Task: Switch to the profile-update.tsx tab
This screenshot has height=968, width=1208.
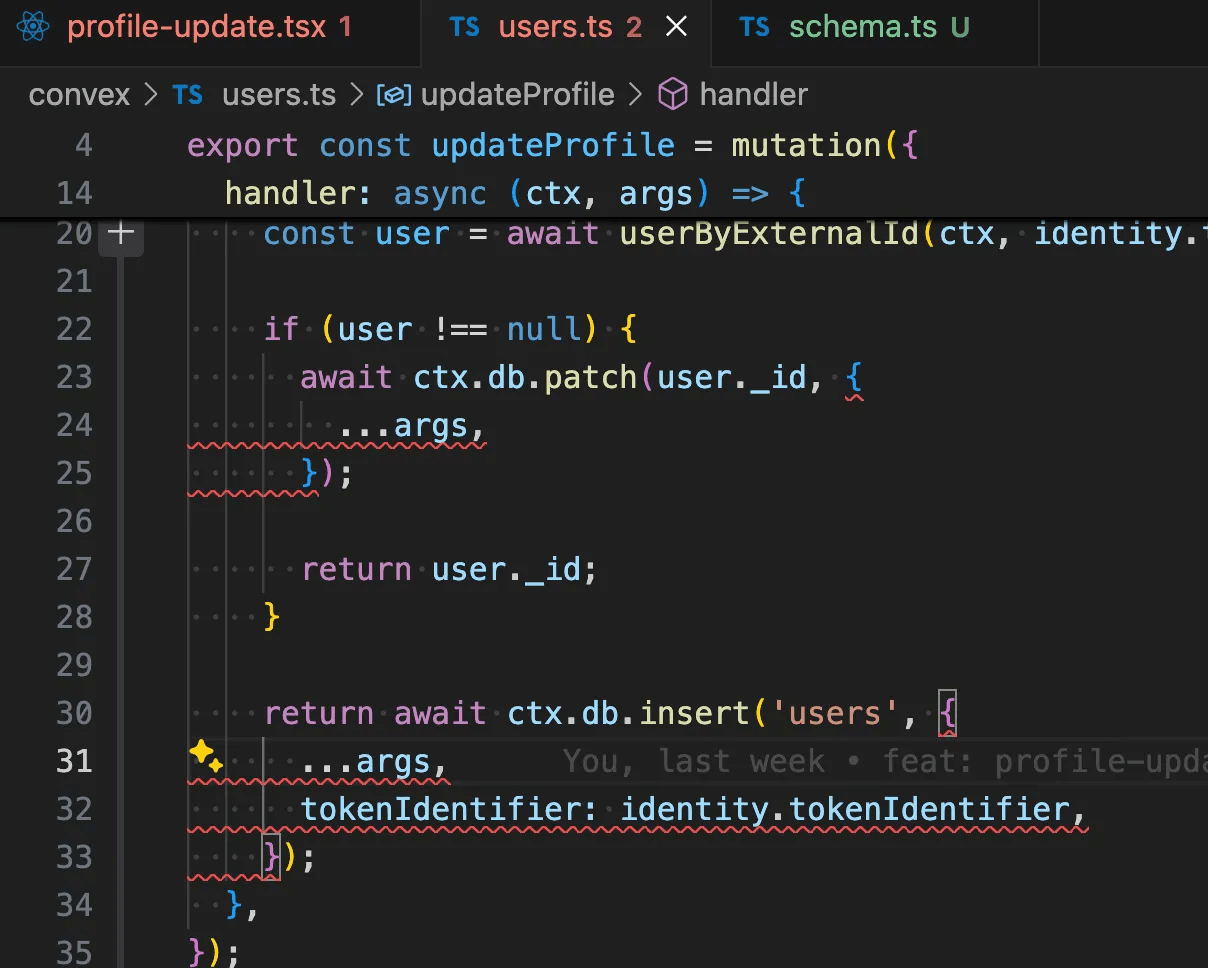Action: point(196,27)
